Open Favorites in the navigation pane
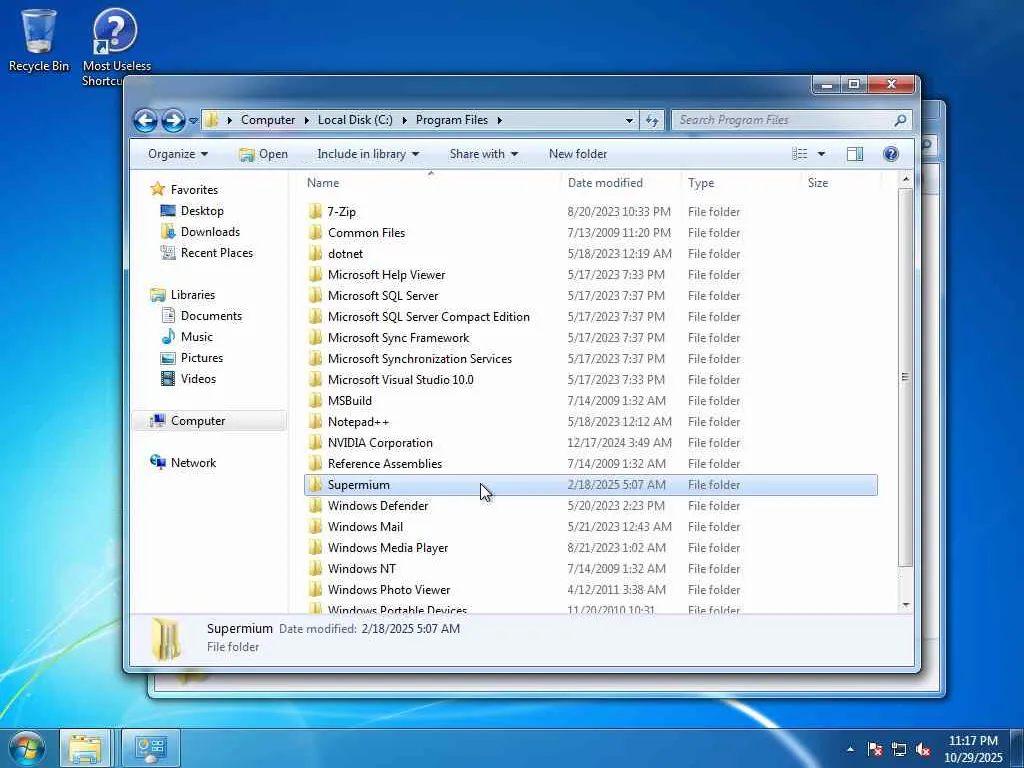Screen dimensions: 1024x768 tap(184, 189)
